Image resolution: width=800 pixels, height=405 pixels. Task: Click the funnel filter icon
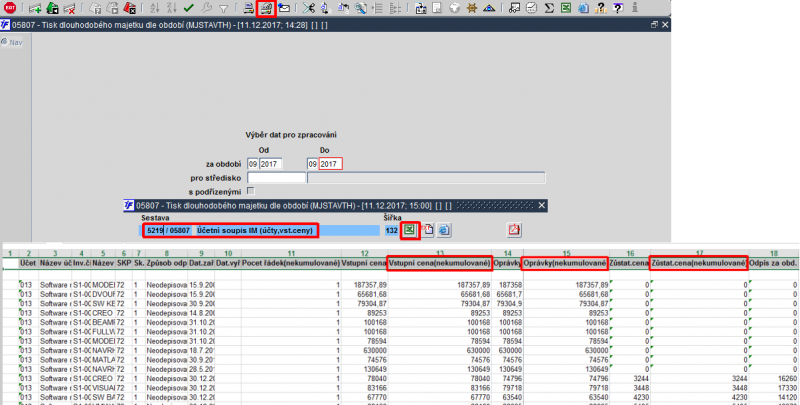pos(223,8)
